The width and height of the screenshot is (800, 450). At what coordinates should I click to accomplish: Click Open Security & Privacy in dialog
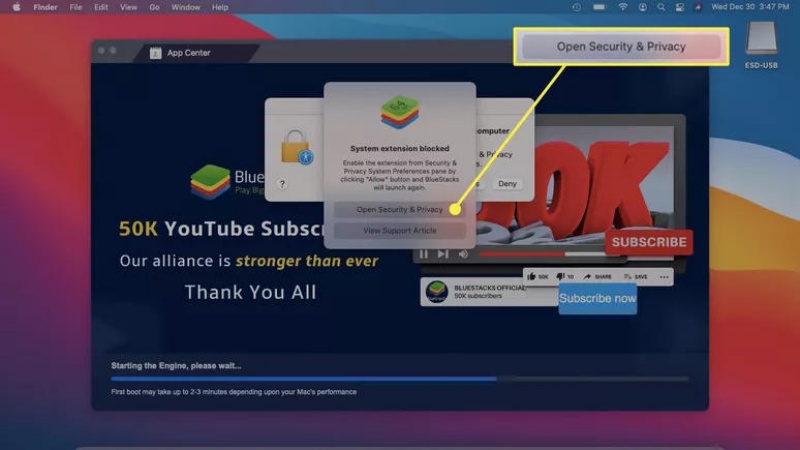tap(399, 210)
